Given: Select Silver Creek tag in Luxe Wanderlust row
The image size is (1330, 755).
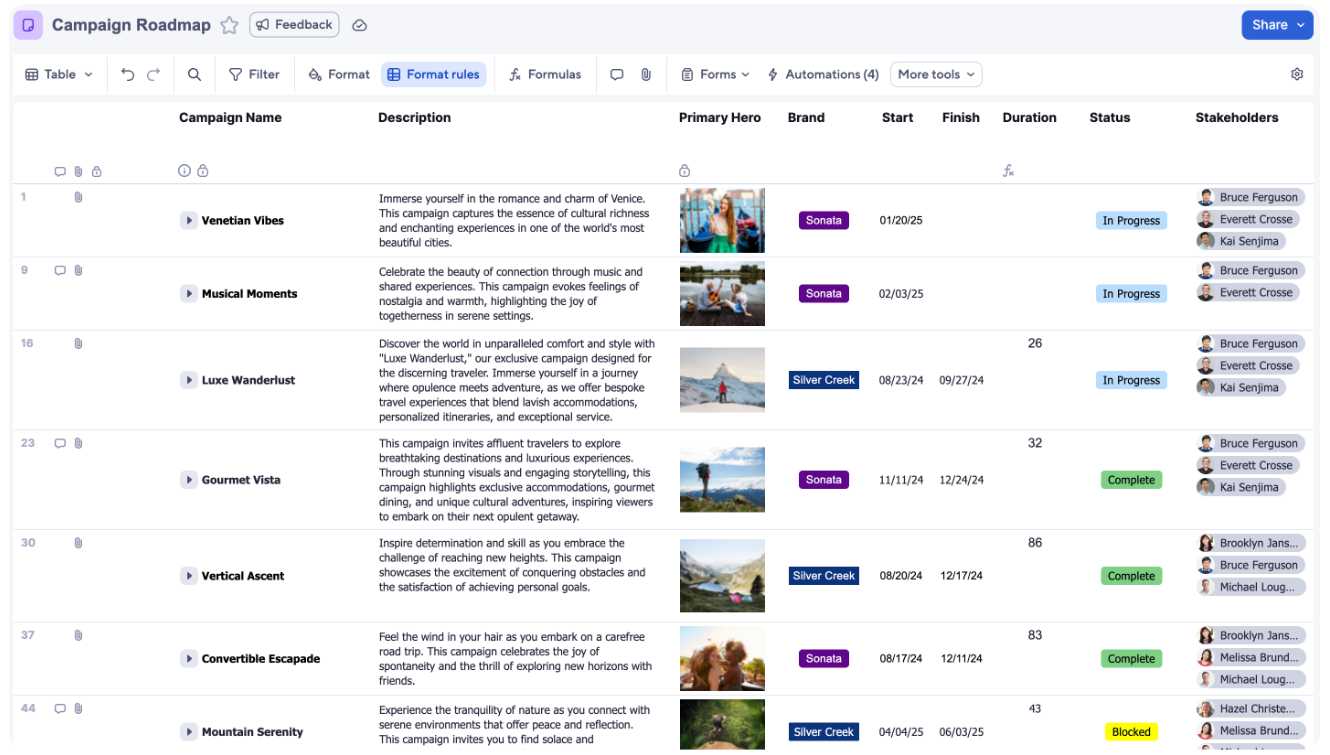Looking at the screenshot, I should point(824,380).
